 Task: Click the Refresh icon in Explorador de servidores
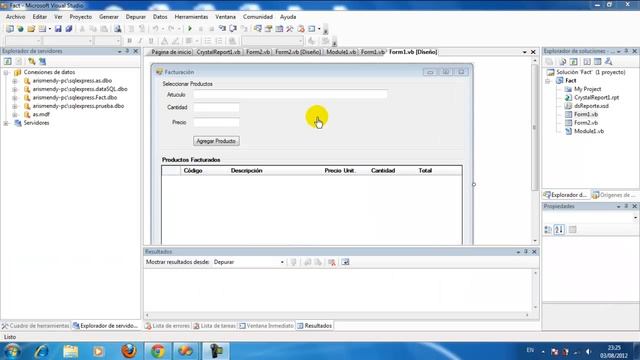(x=8, y=61)
